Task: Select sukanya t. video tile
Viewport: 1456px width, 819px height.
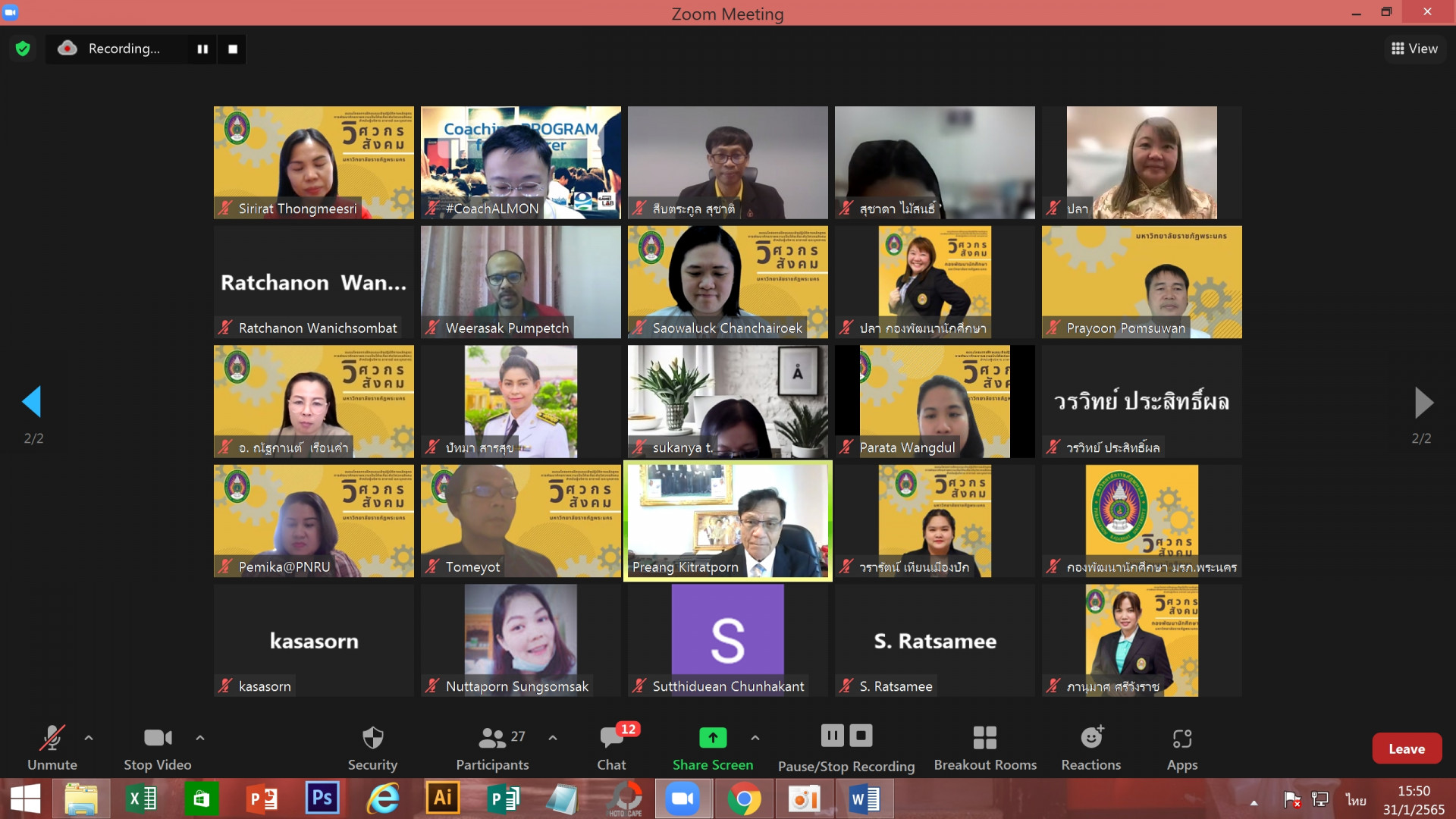Action: pyautogui.click(x=728, y=401)
